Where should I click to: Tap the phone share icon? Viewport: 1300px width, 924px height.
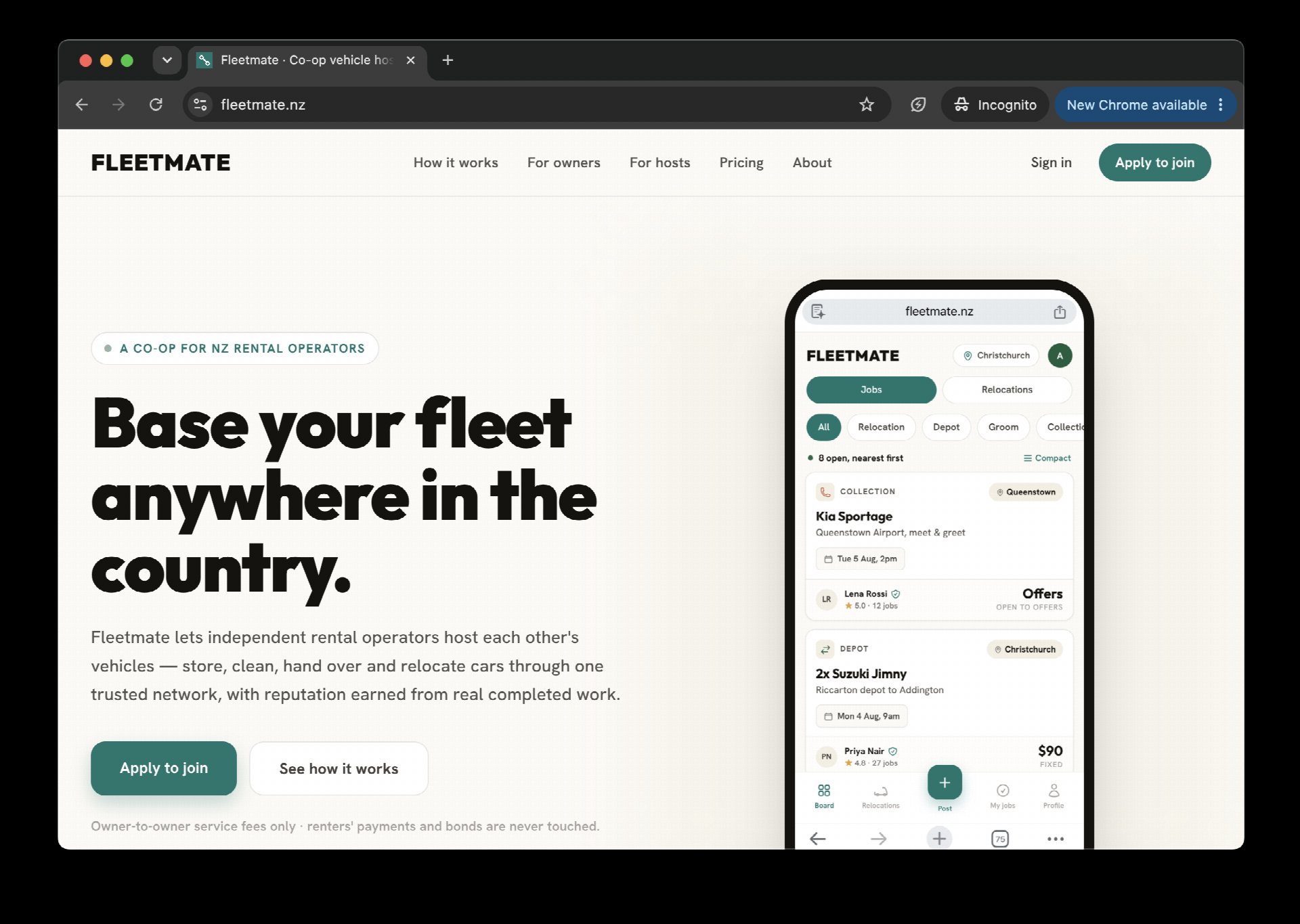[x=1060, y=311]
